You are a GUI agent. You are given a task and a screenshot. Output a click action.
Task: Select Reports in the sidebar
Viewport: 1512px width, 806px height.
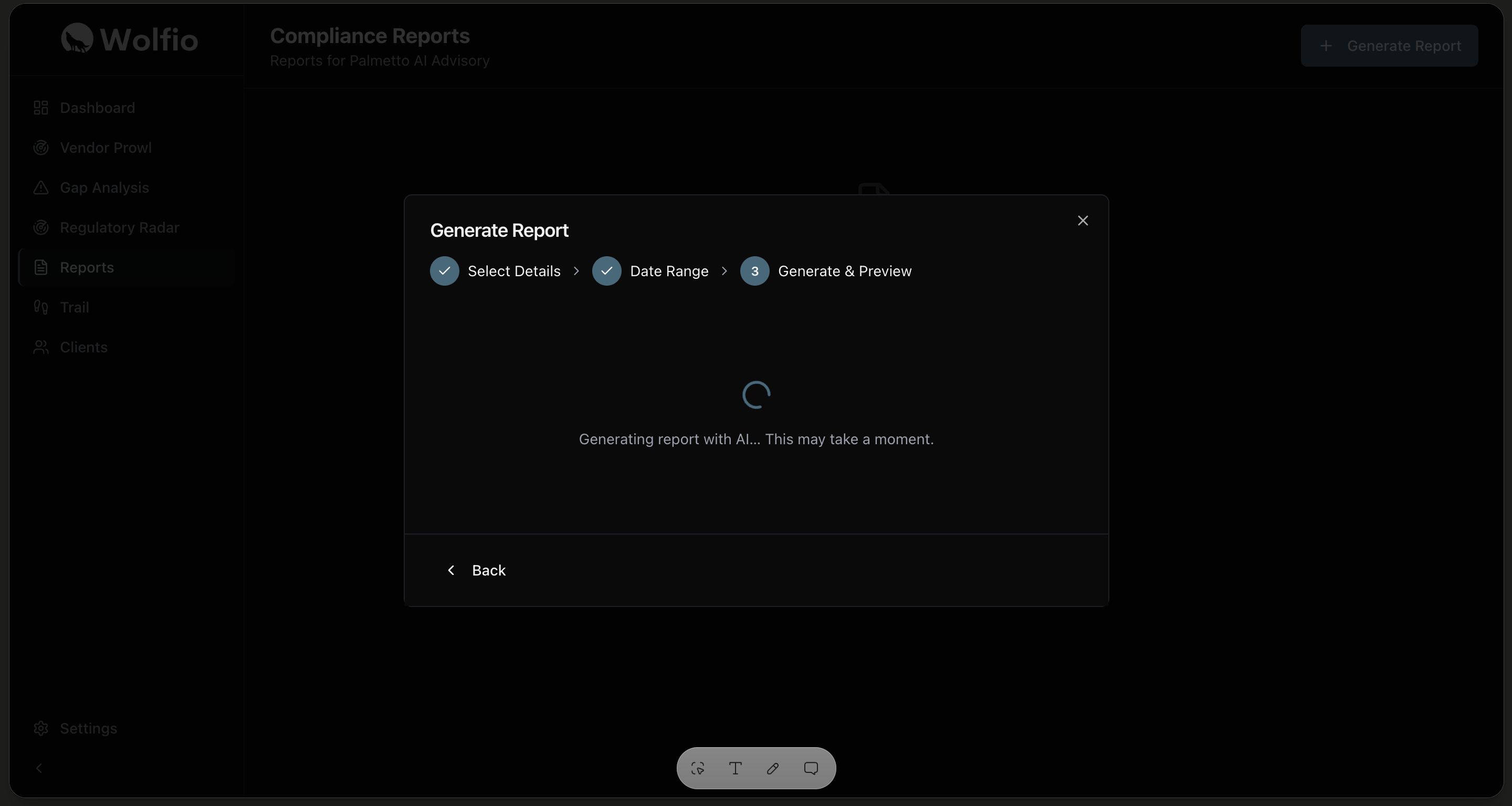(126, 268)
